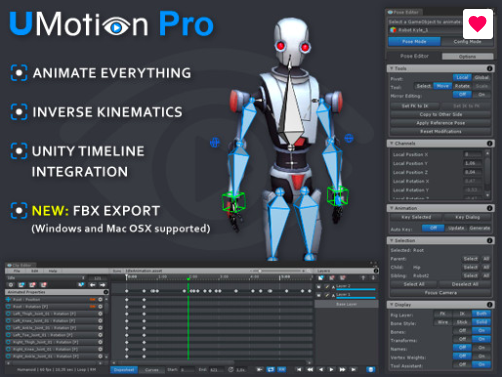Click Animated Properties scroll down arrow

tap(106, 357)
